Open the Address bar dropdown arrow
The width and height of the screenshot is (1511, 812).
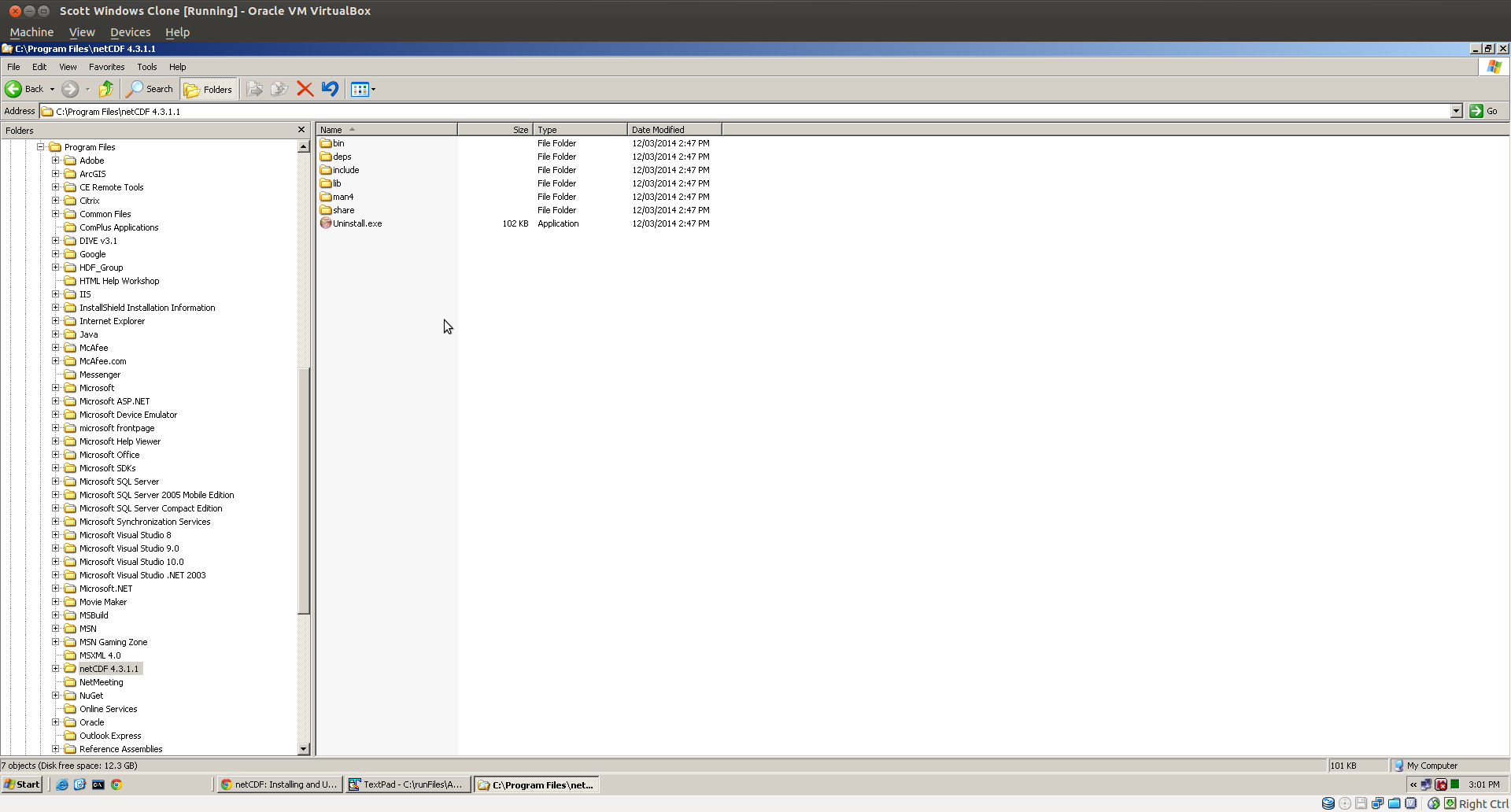[x=1456, y=111]
